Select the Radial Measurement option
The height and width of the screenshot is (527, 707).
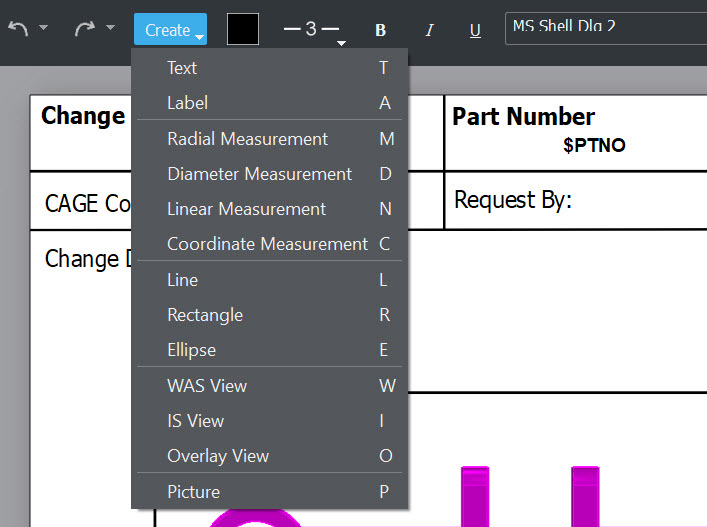pyautogui.click(x=247, y=139)
